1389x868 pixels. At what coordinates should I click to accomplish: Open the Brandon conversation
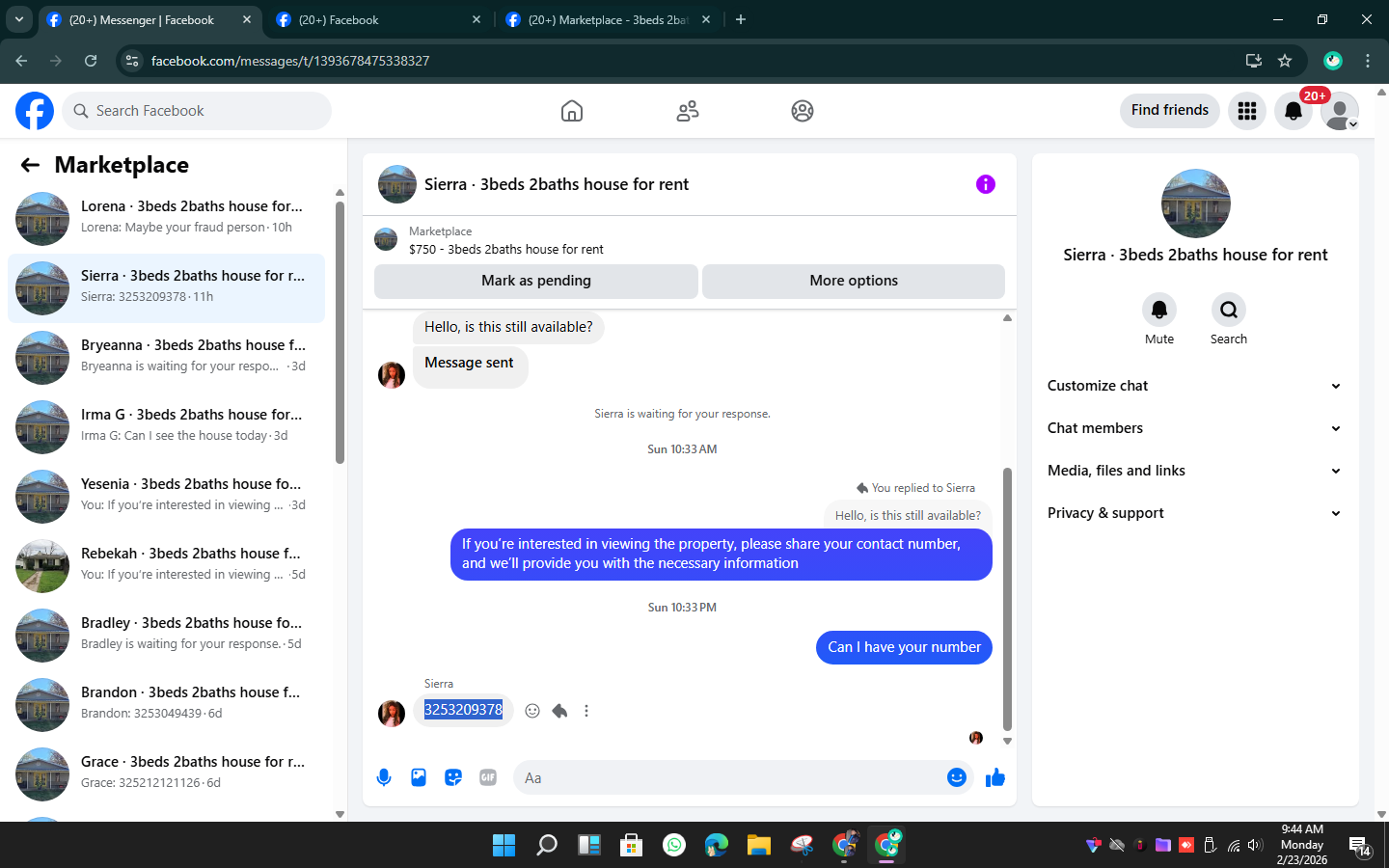[166, 705]
